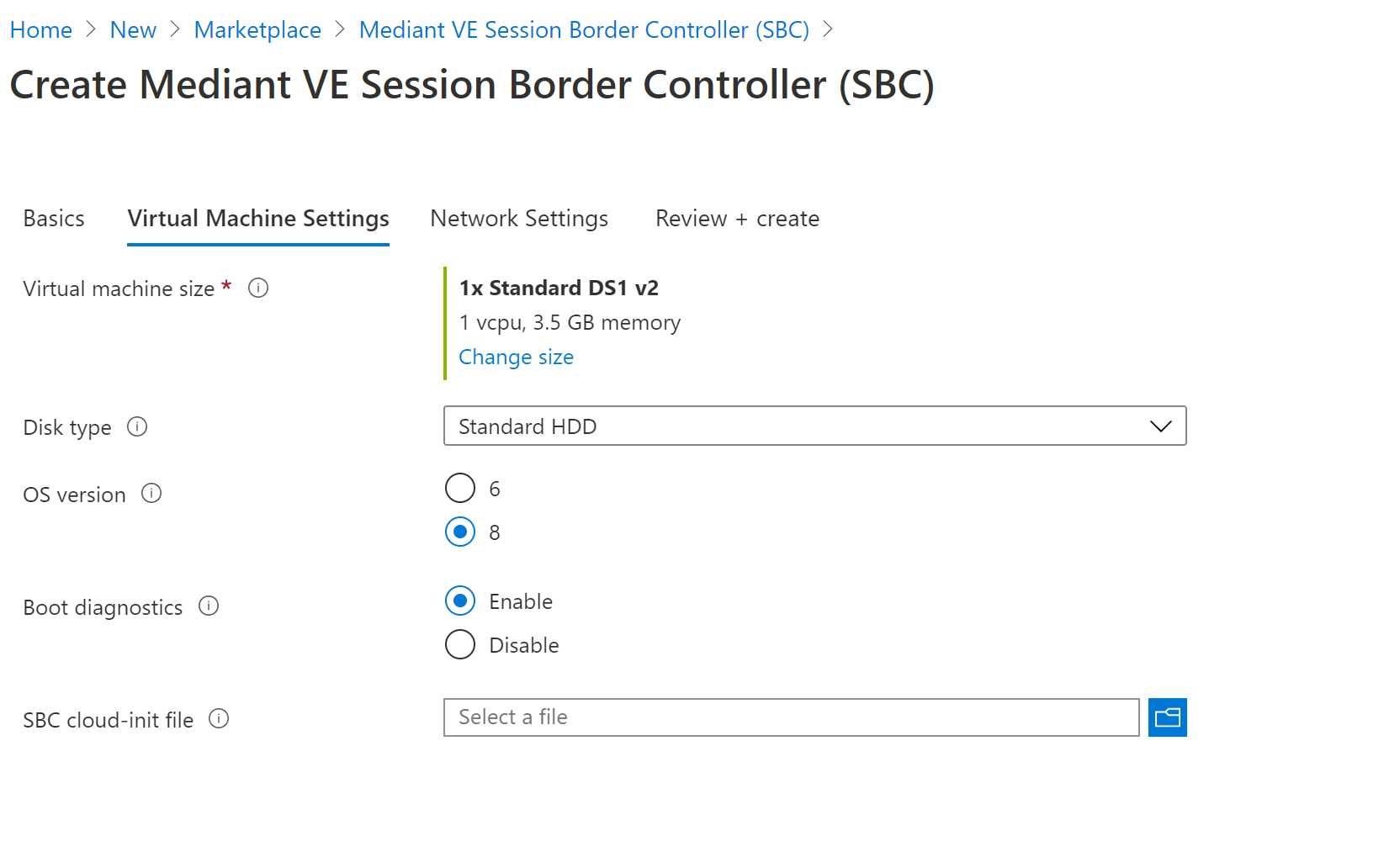
Task: Click the New breadcrumb link
Action: (133, 30)
